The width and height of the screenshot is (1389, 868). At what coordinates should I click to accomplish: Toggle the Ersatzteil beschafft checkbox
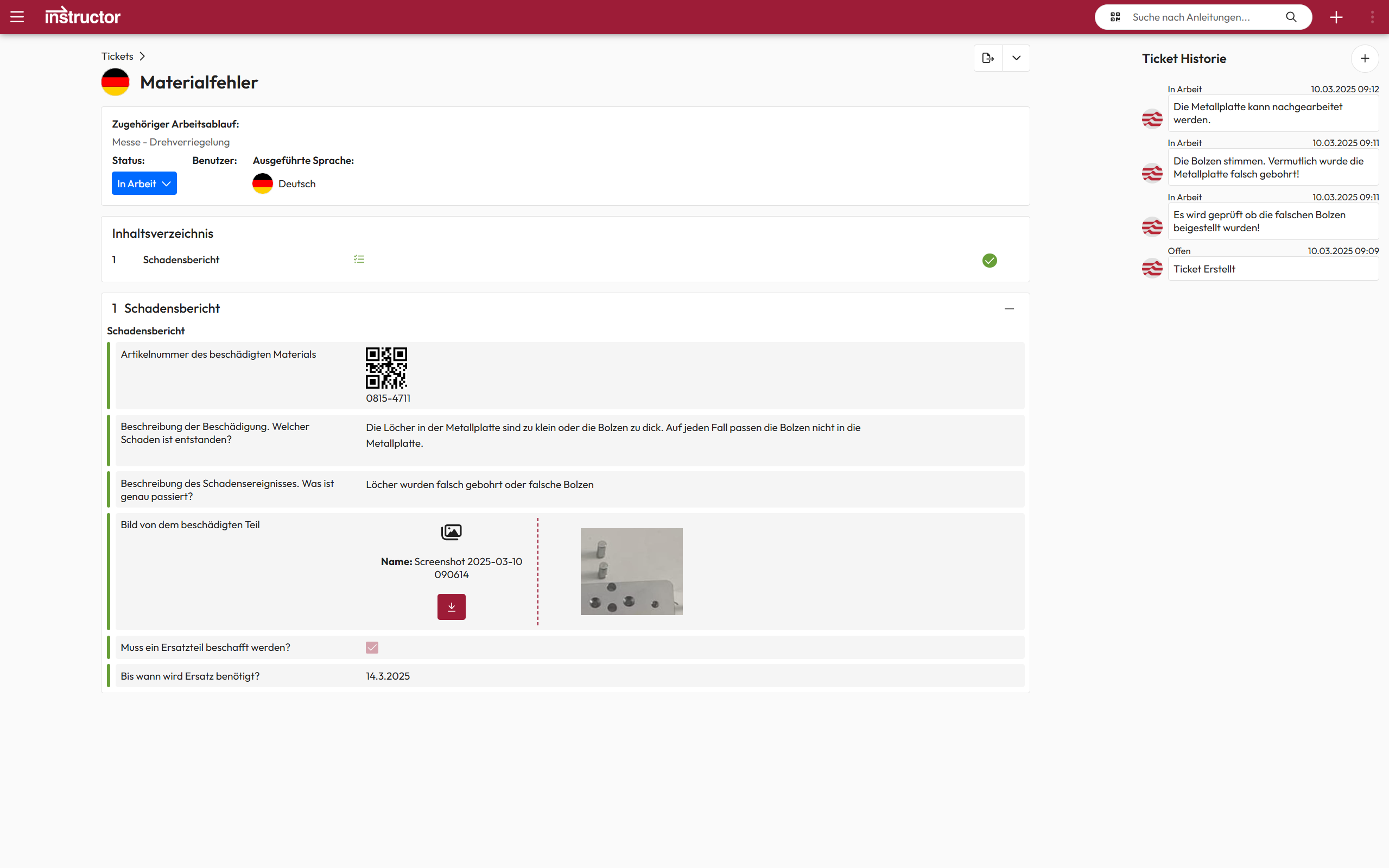pos(372,648)
